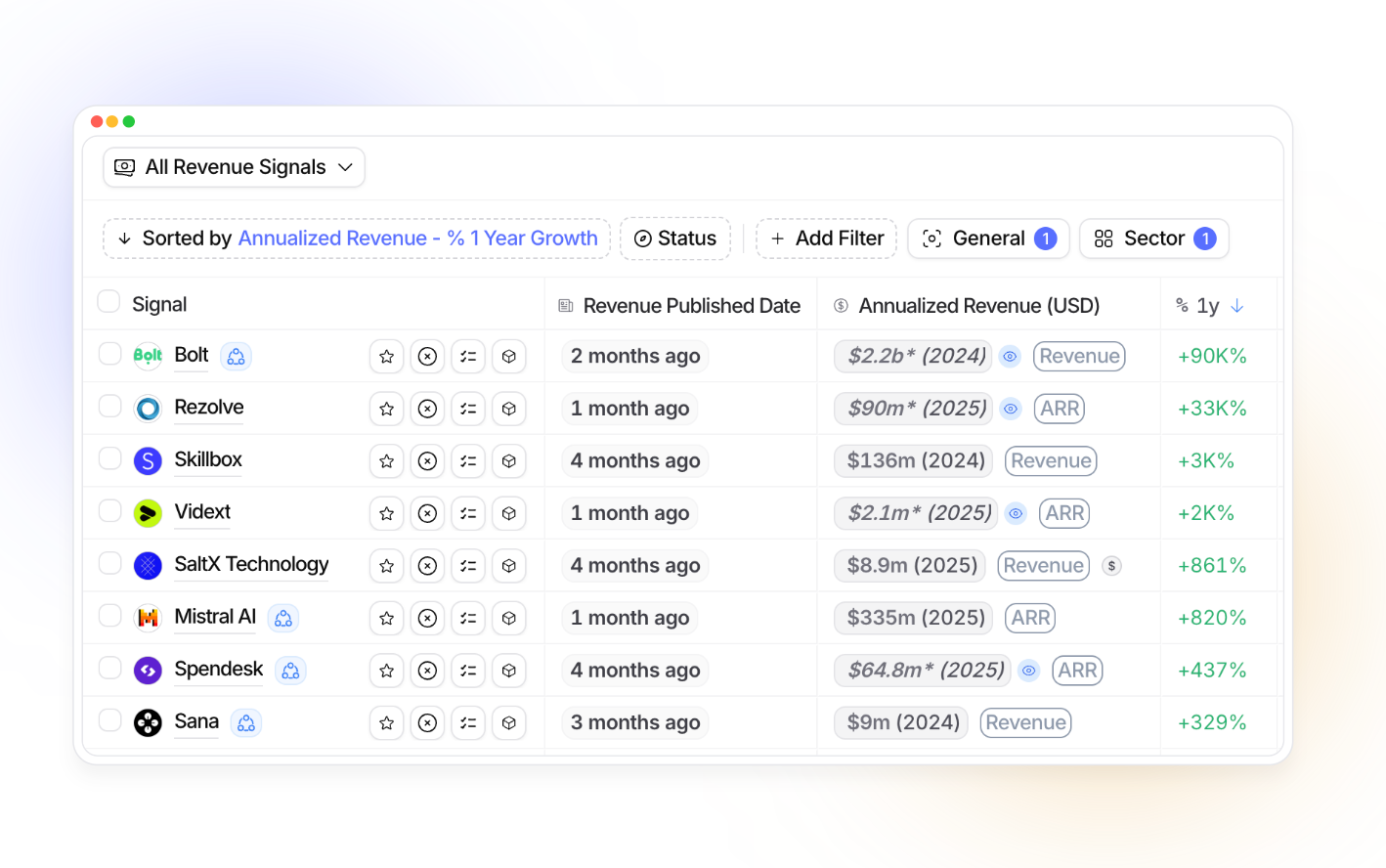Dismiss Mistral AI with the circled X icon
Image resolution: width=1386 pixels, height=868 pixels.
pyautogui.click(x=427, y=618)
